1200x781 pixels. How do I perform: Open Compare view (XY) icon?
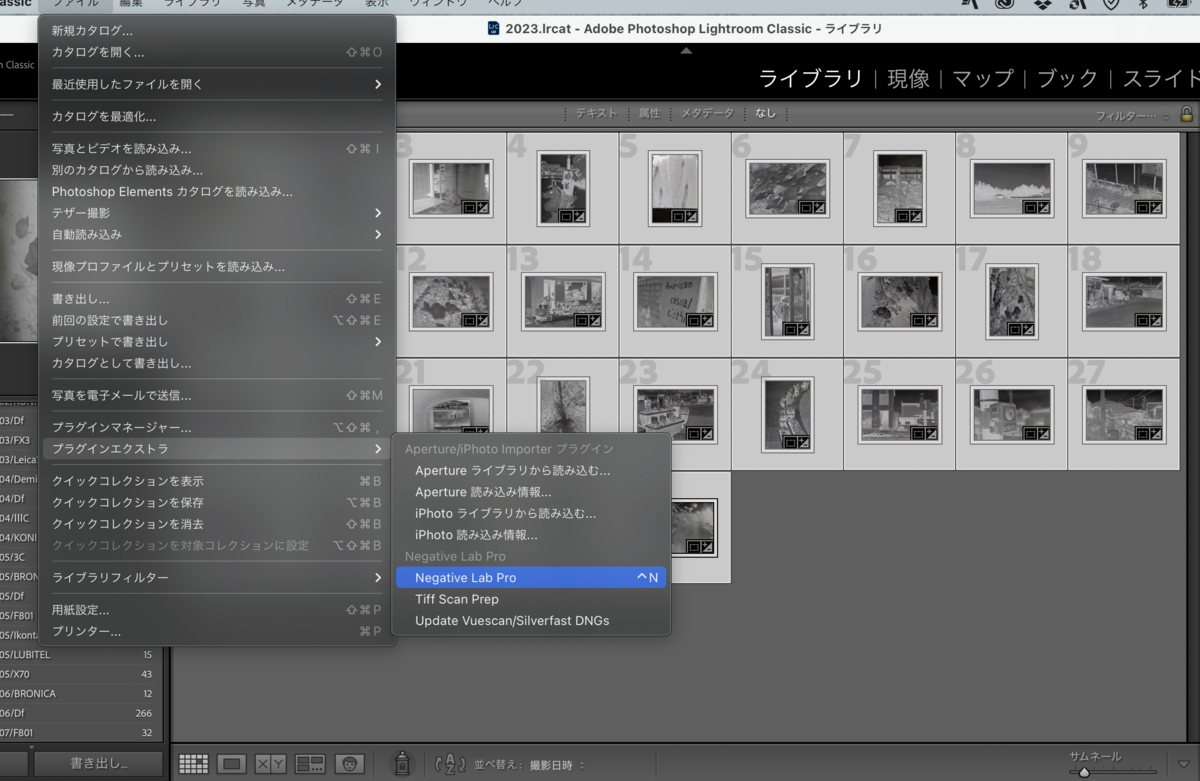(270, 764)
